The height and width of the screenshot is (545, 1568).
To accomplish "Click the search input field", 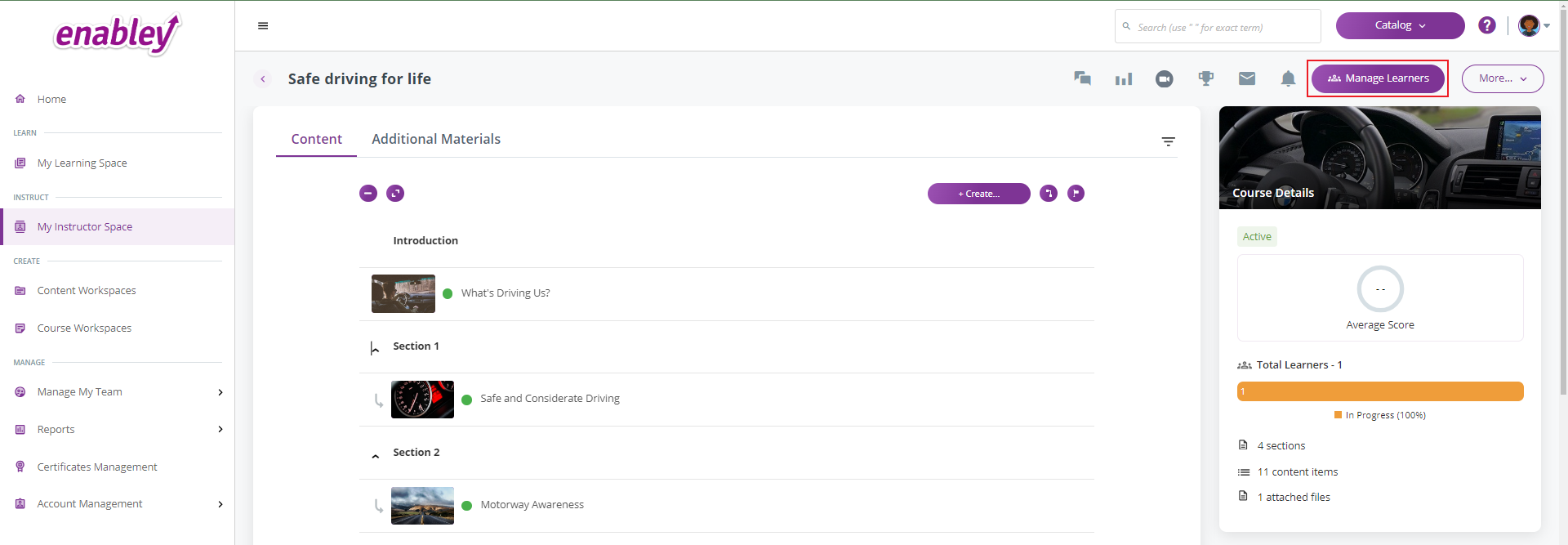I will 1218,26.
